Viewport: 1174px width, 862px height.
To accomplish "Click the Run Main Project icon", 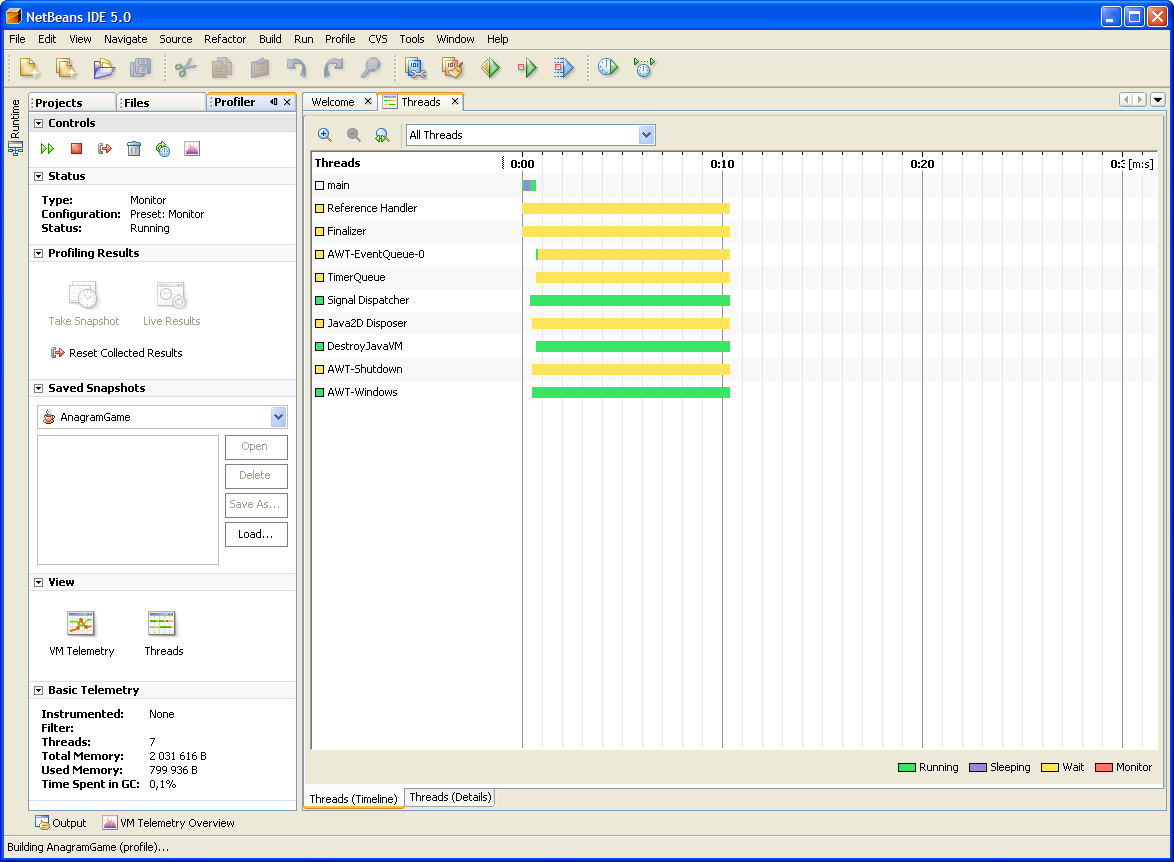I will click(x=490, y=68).
